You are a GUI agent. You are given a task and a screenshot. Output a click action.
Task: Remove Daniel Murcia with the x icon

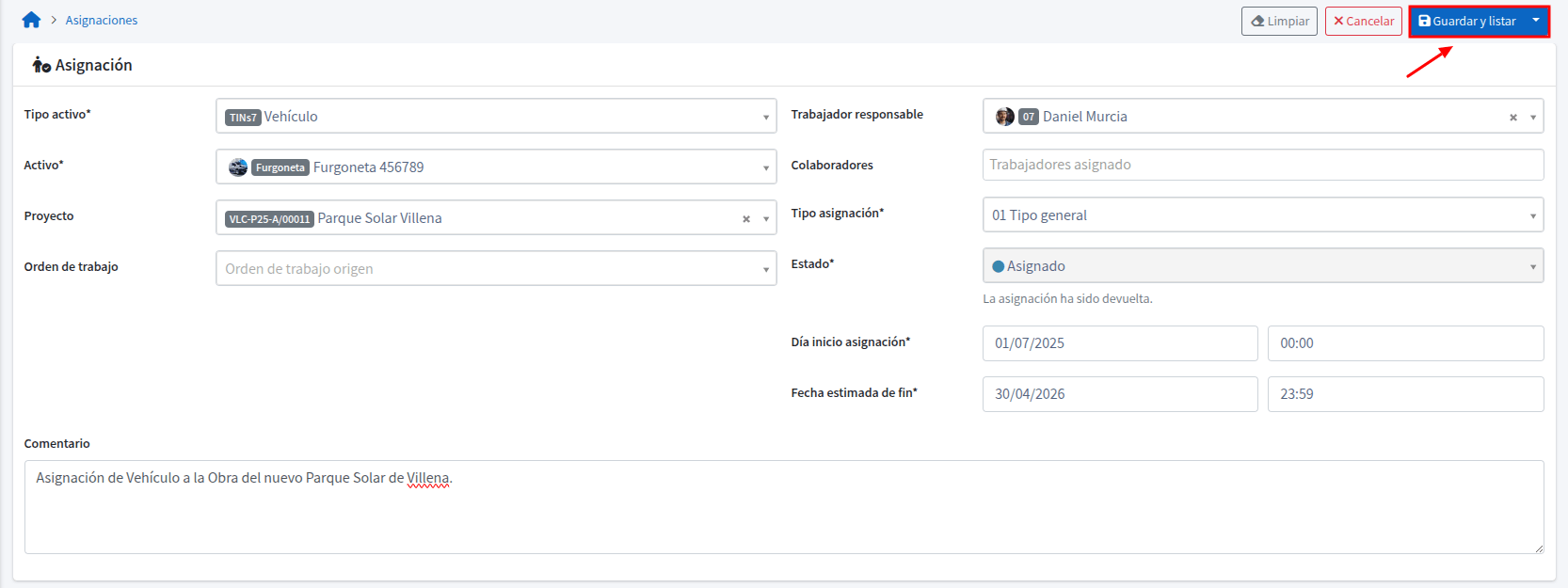(1513, 117)
